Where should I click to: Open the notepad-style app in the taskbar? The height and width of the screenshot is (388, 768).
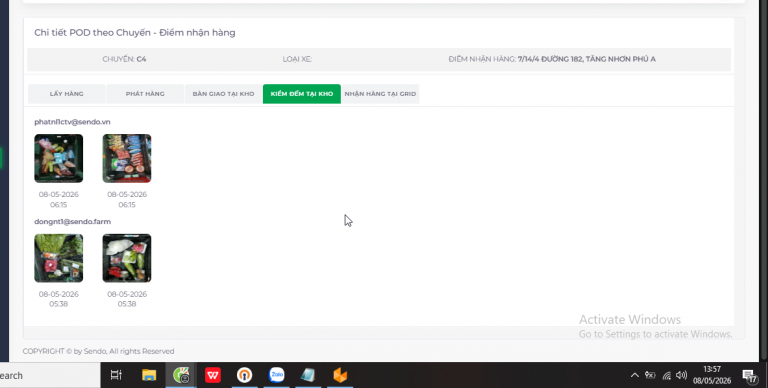(x=308, y=375)
